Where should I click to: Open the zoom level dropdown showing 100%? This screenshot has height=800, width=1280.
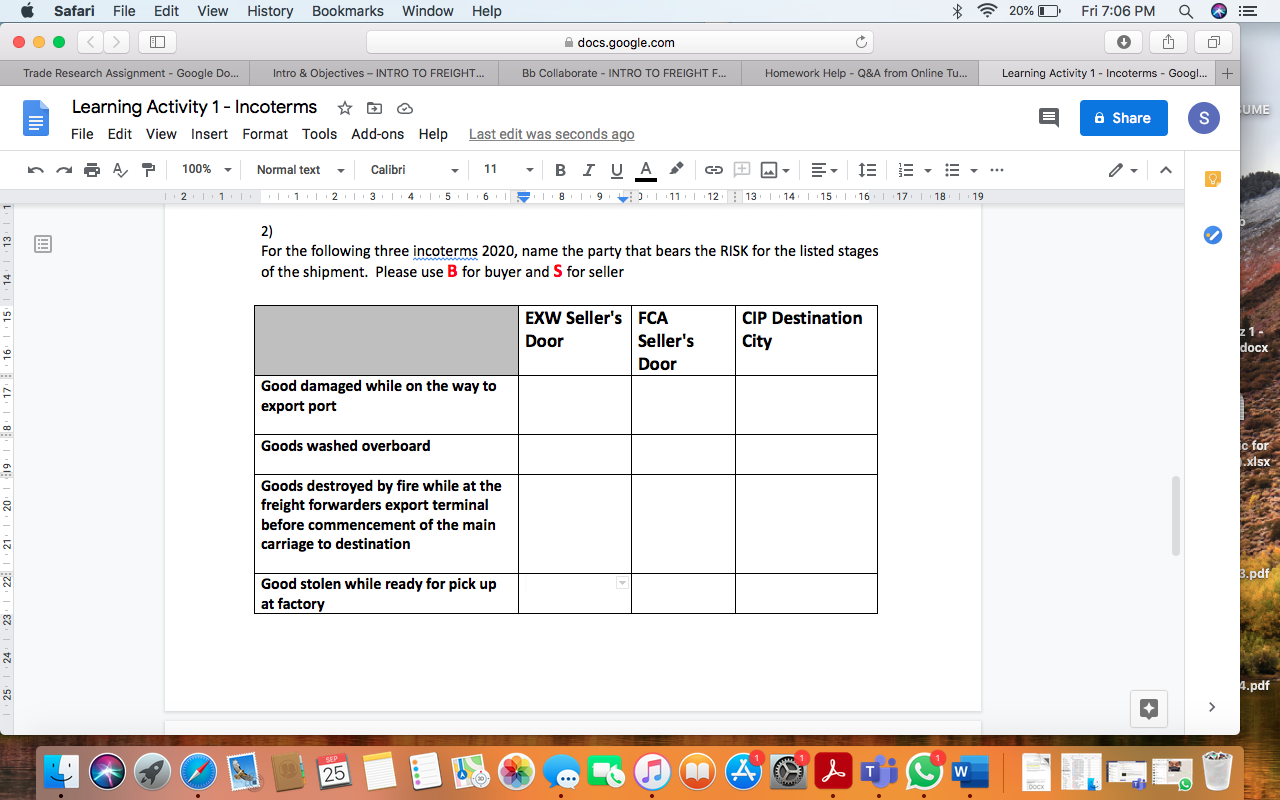click(207, 170)
